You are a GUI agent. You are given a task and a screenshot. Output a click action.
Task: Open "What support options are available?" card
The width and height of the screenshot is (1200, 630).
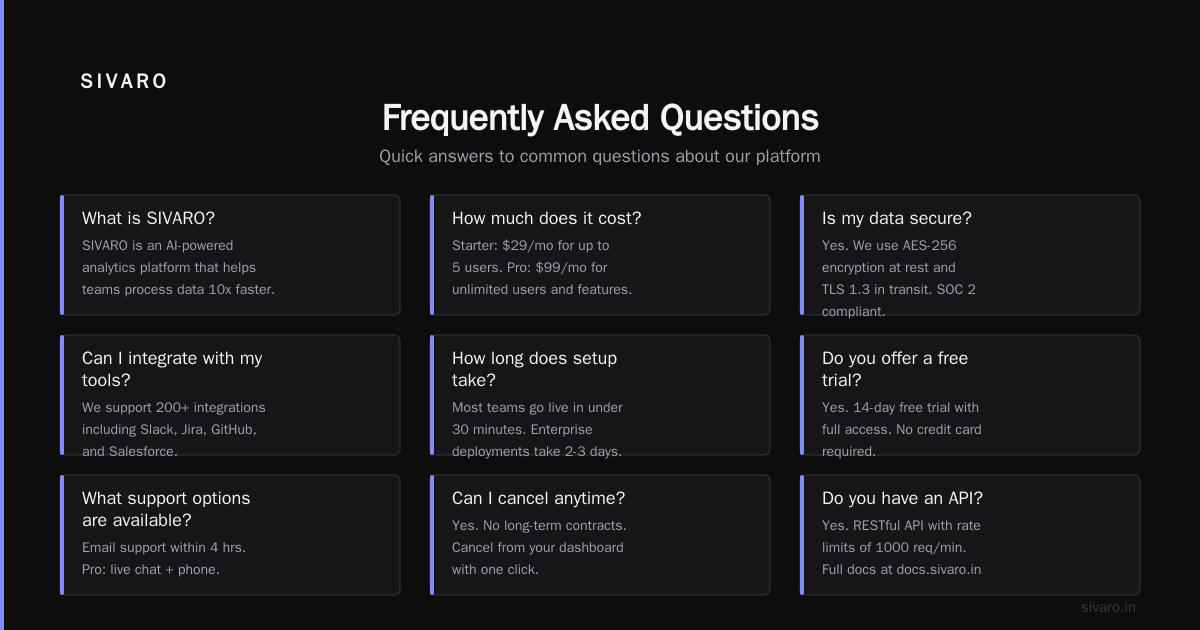(x=230, y=535)
